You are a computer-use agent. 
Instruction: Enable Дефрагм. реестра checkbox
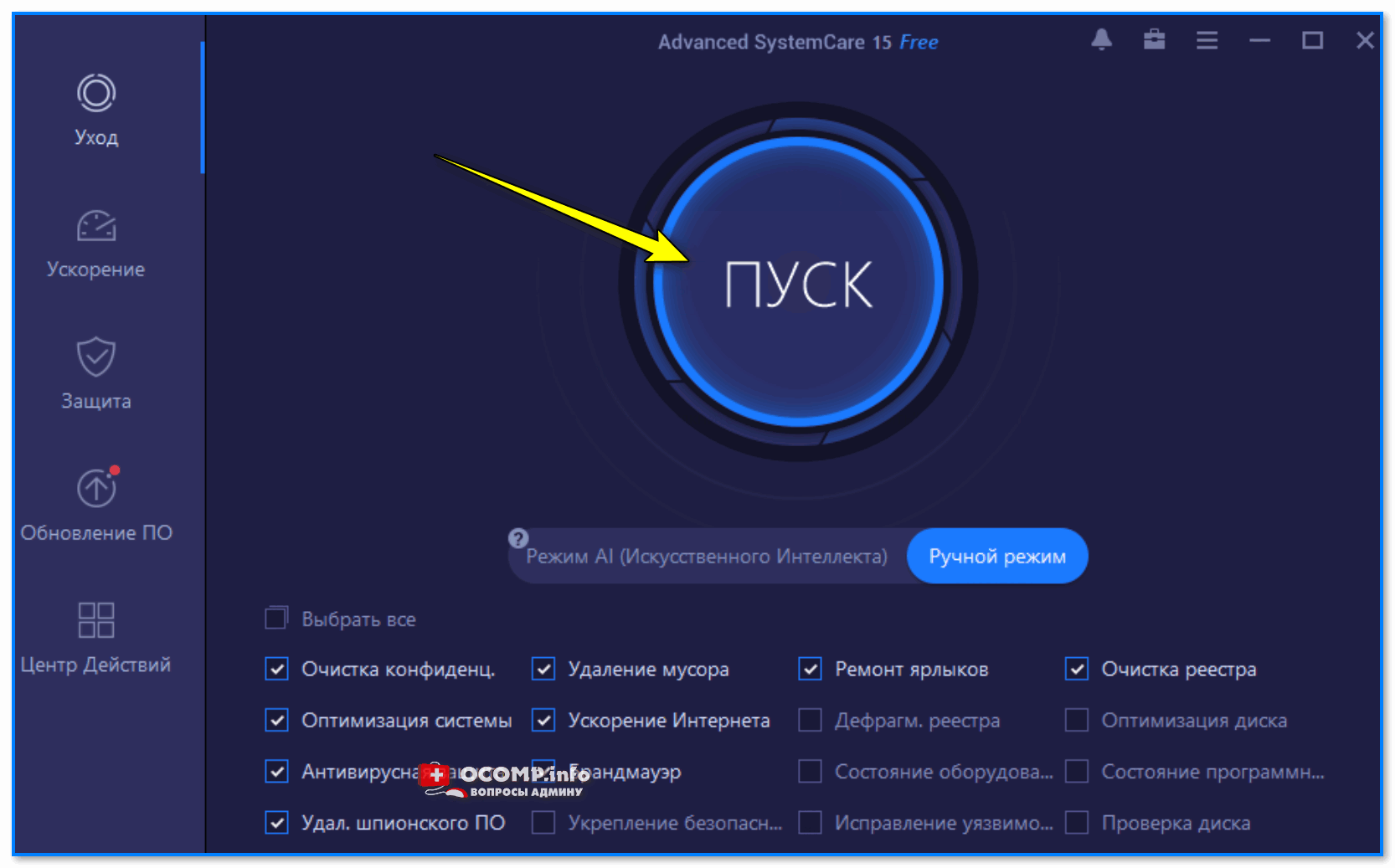(810, 720)
